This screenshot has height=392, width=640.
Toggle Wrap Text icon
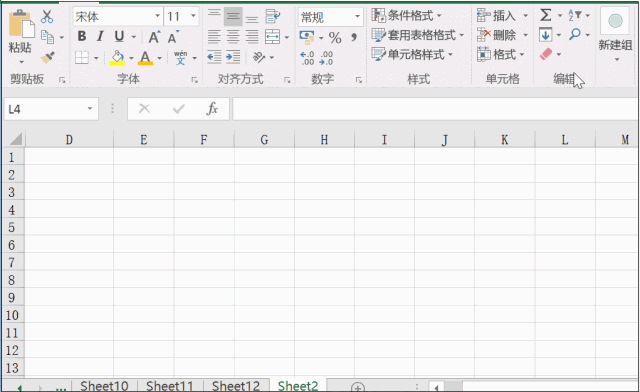click(x=273, y=16)
